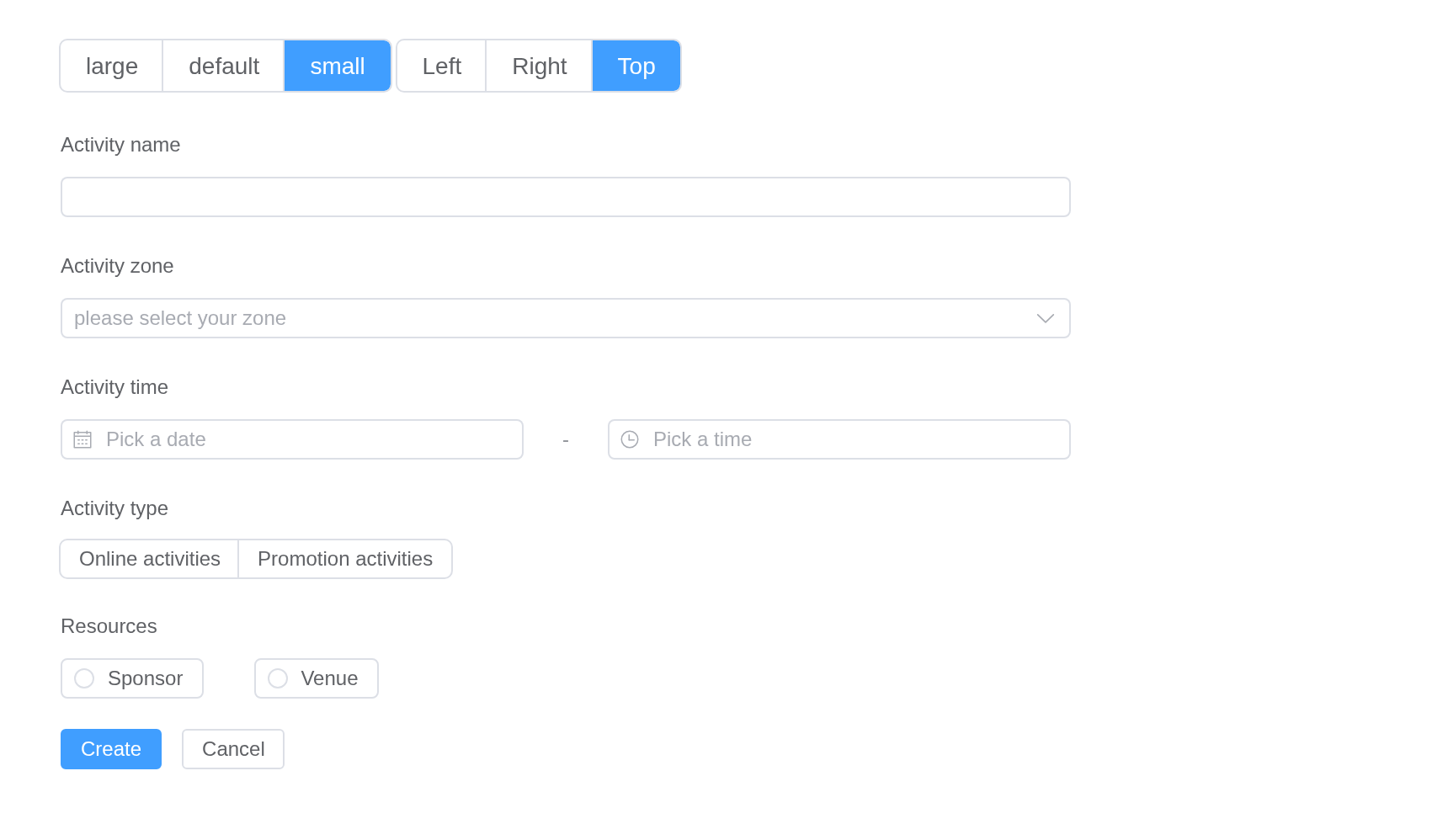The height and width of the screenshot is (840, 1448).
Task: Click the calendar icon in the date picker
Action: point(83,439)
